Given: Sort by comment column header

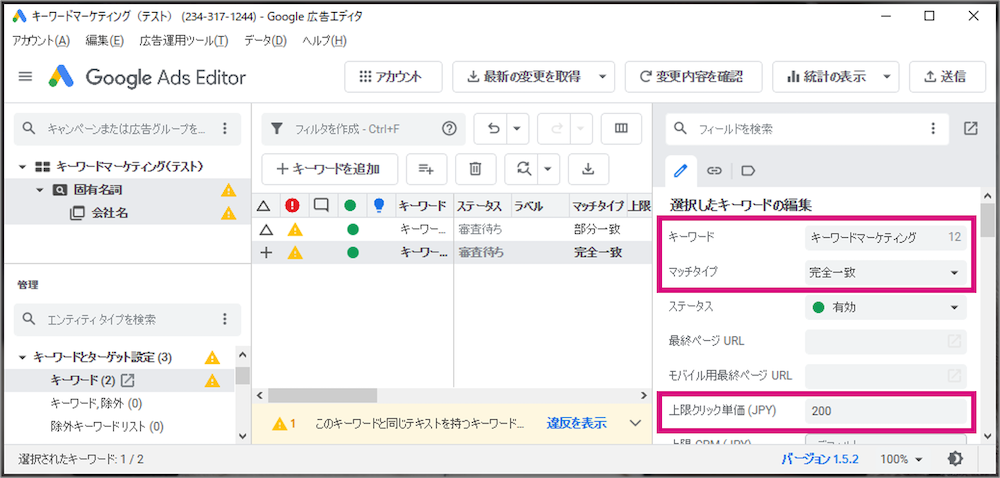Looking at the screenshot, I should point(322,206).
